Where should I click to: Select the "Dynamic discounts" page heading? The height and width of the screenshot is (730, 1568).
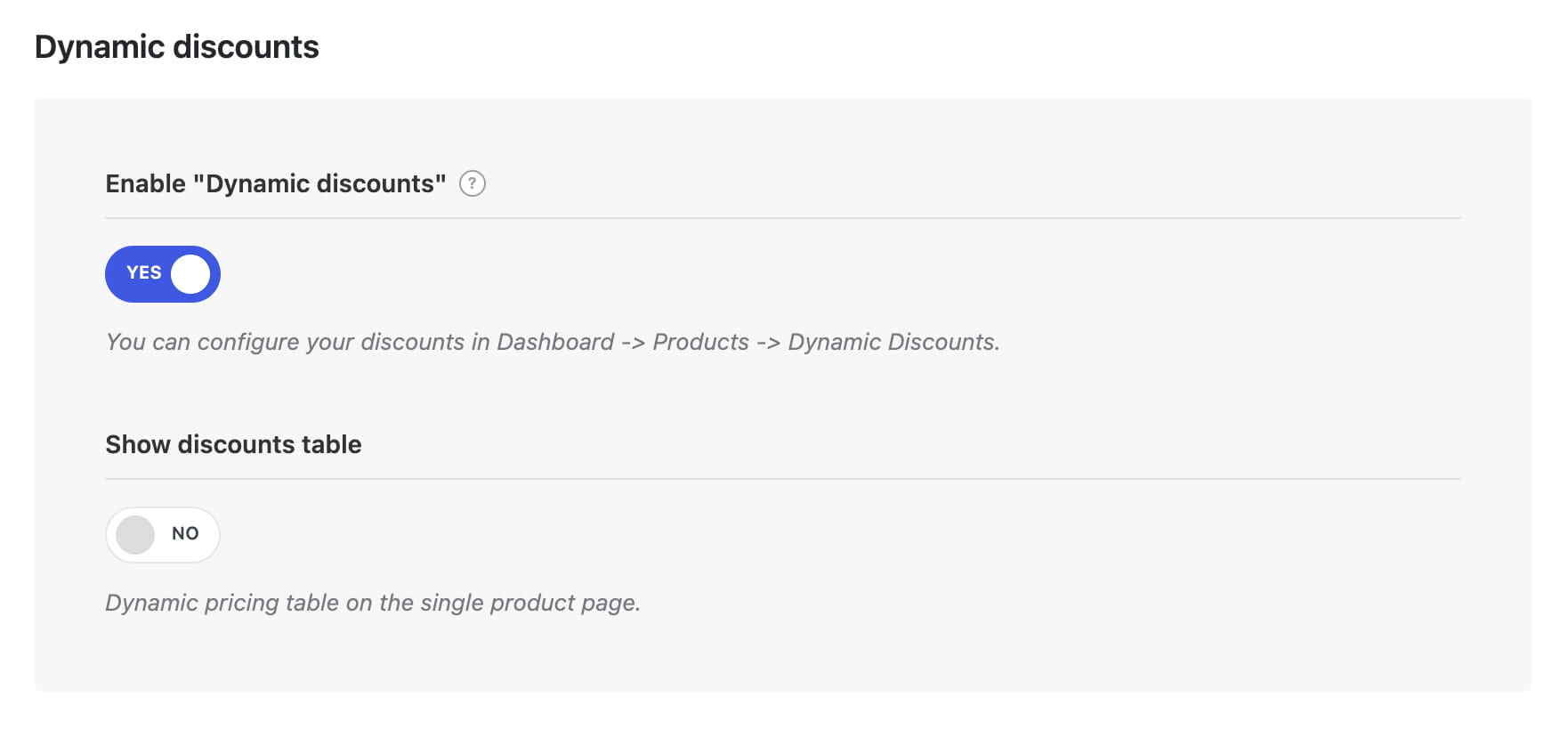(176, 46)
